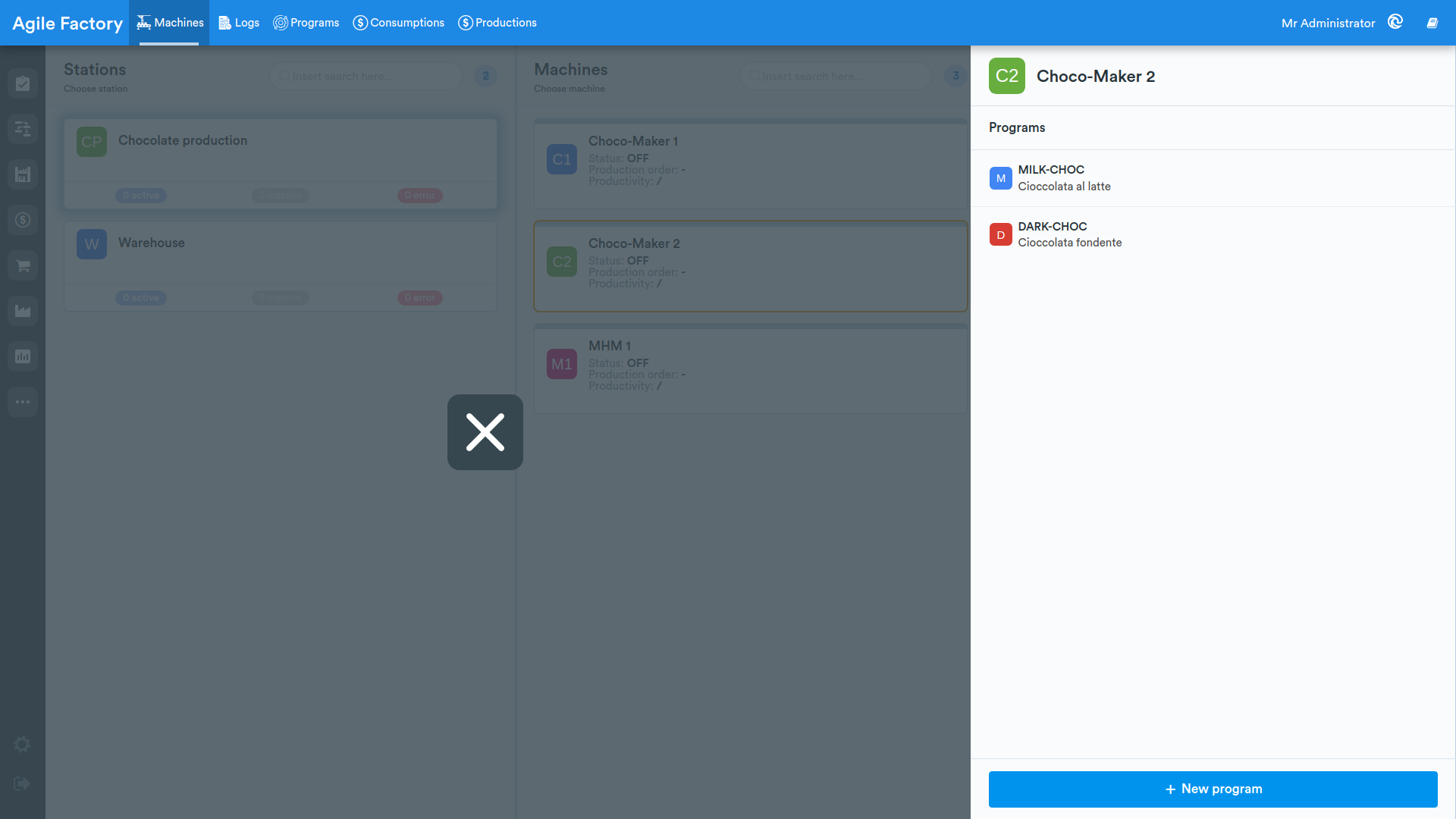Click the blue M icon of MILK-CHOC
Screen dimensions: 1456x819
1000,178
